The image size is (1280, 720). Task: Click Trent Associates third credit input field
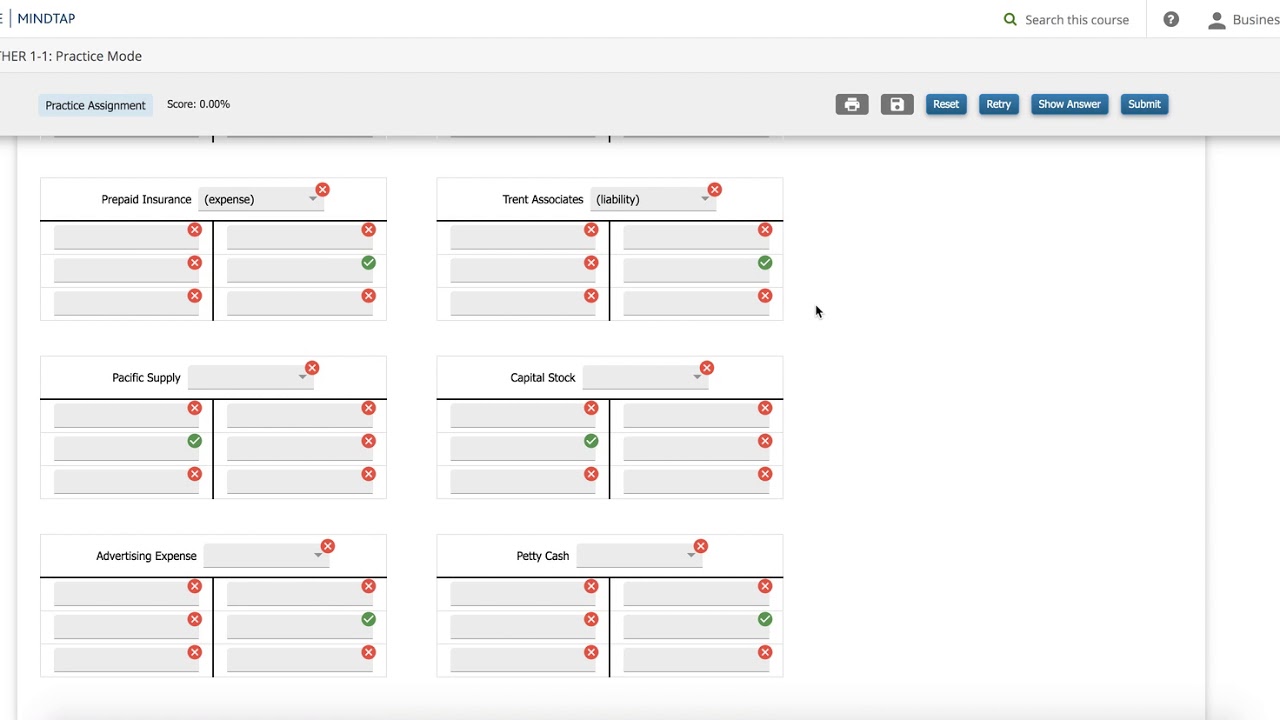[696, 303]
